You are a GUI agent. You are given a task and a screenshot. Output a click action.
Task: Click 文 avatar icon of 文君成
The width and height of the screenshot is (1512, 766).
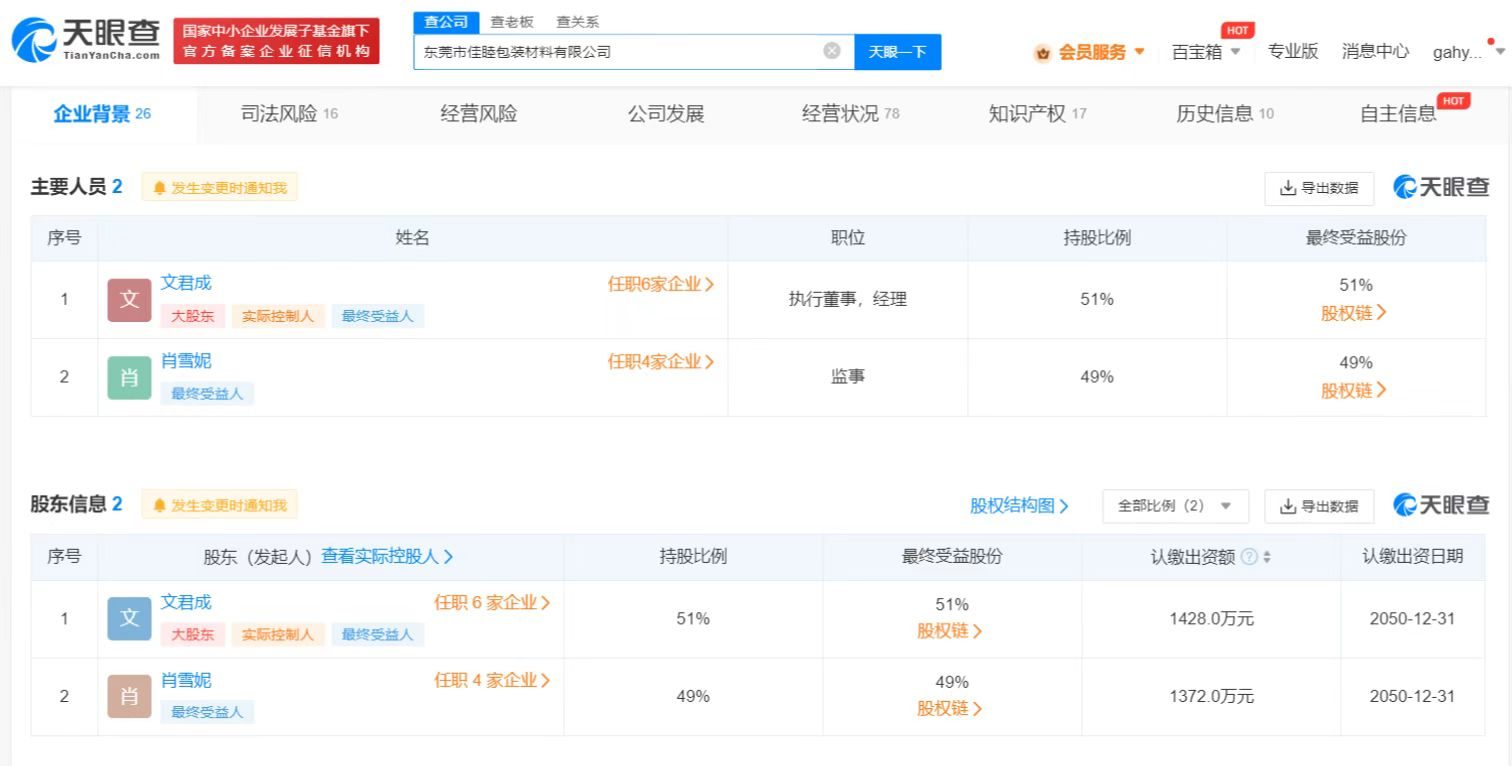(128, 299)
